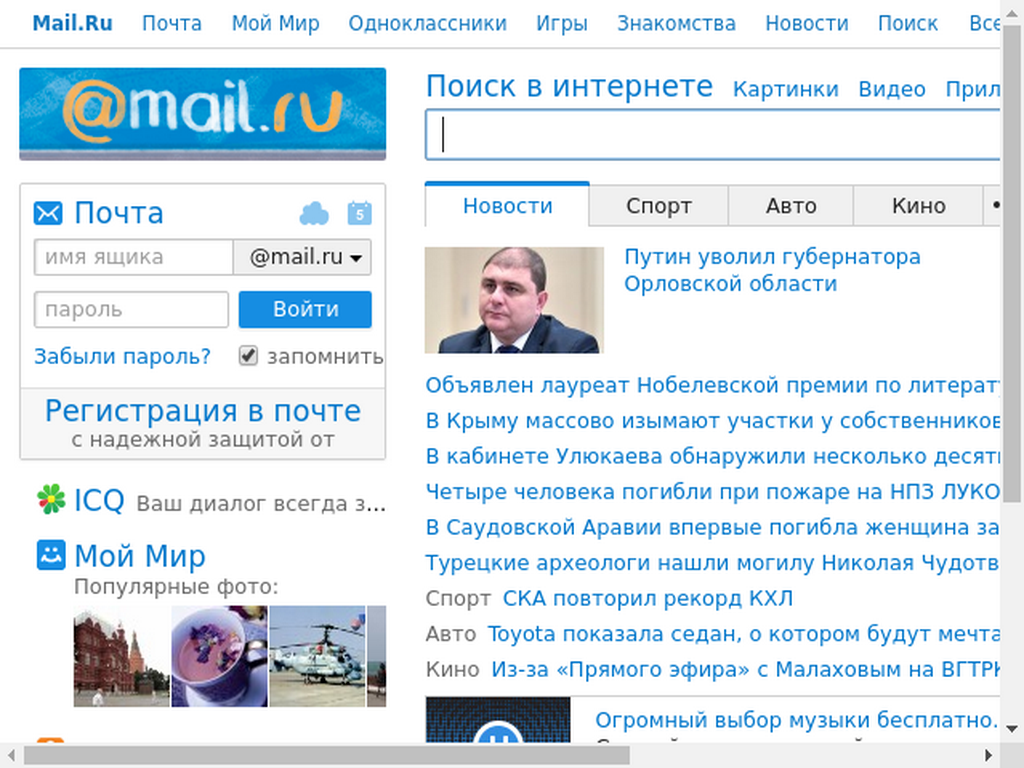This screenshot has width=1024, height=768.
Task: Open the purple flower tea photo
Action: 219,656
